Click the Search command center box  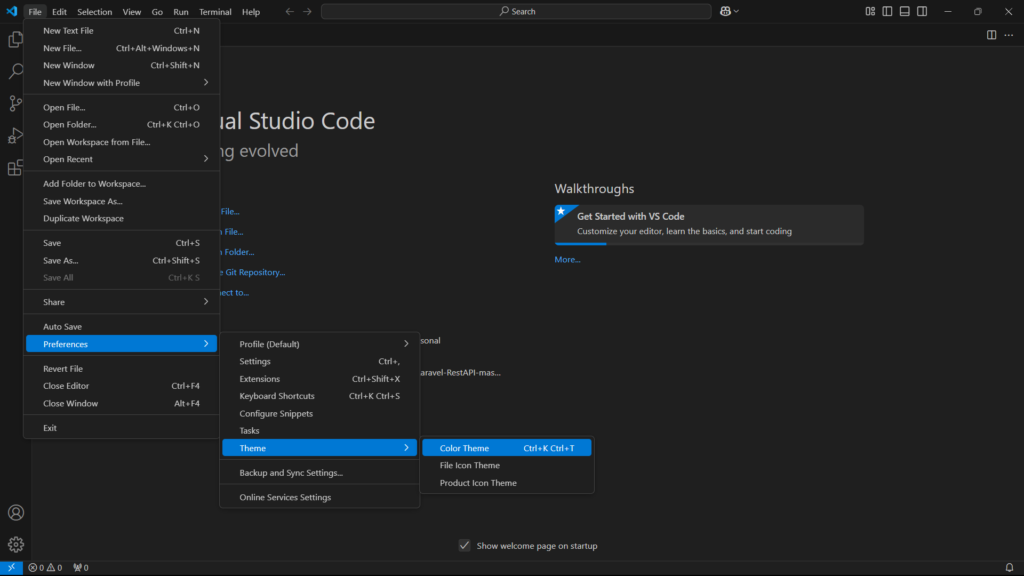point(516,11)
